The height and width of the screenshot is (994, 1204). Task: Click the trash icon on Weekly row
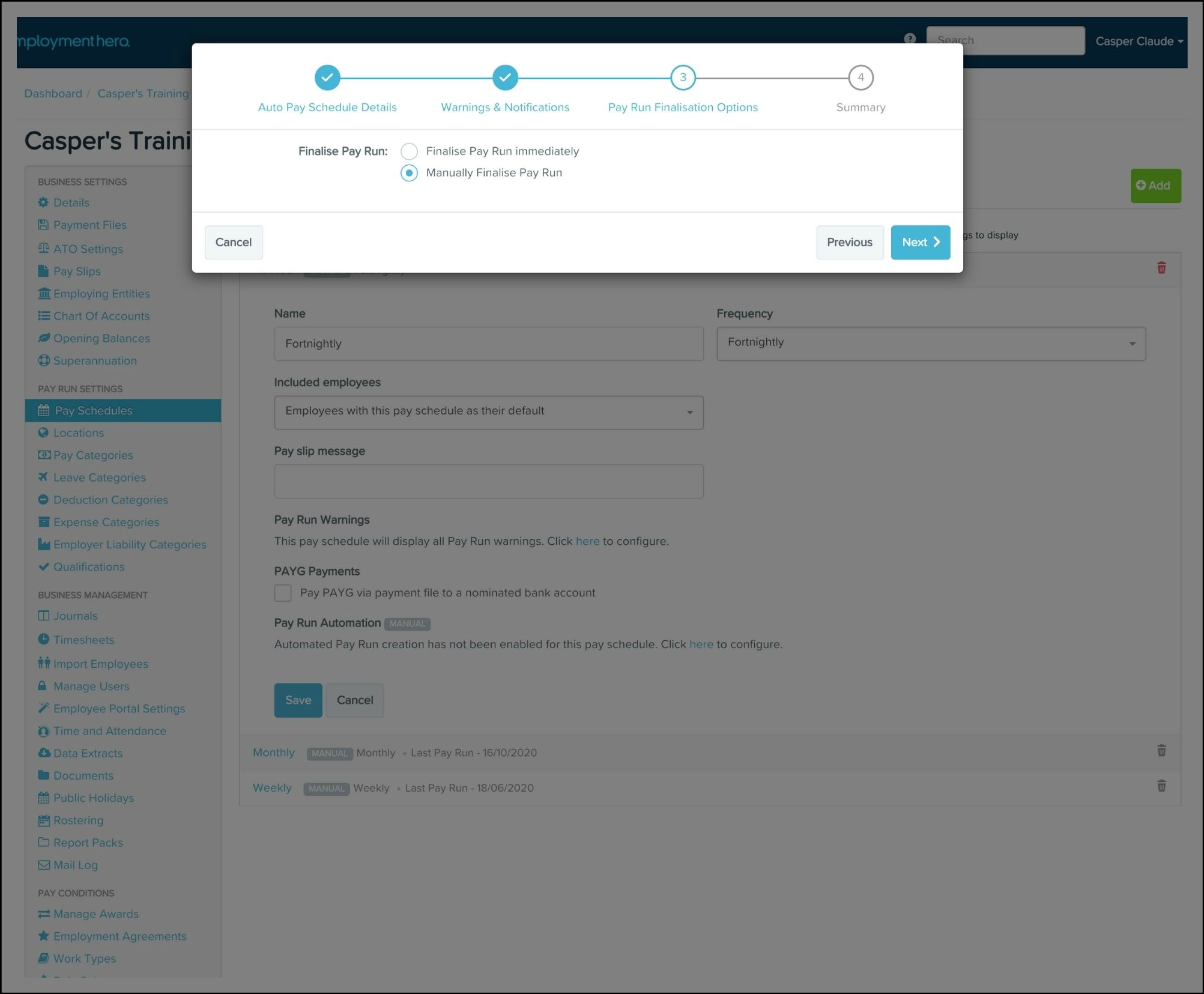[x=1161, y=786]
